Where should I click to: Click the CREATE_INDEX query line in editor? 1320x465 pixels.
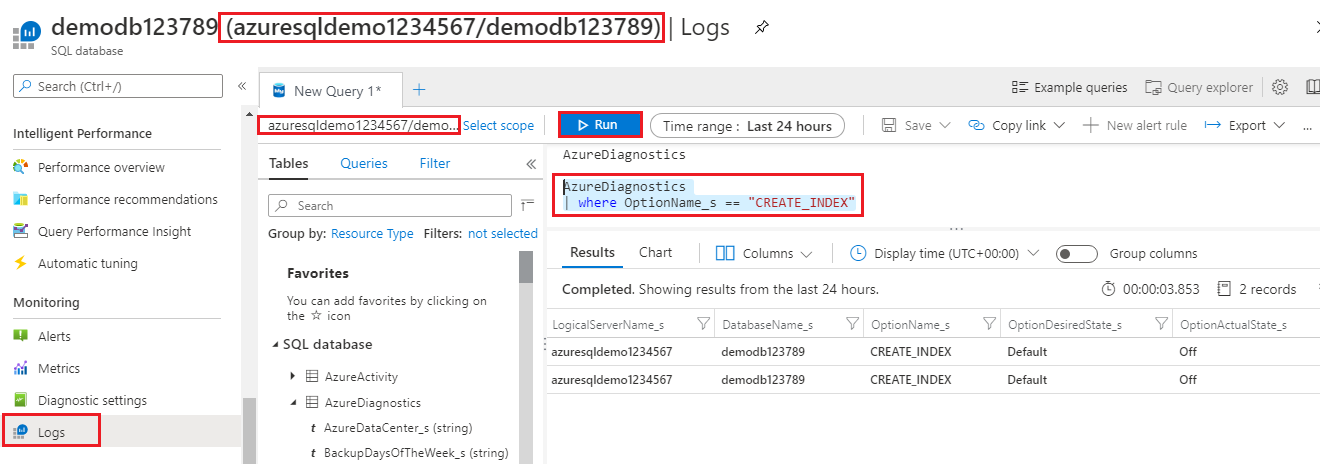[x=710, y=203]
